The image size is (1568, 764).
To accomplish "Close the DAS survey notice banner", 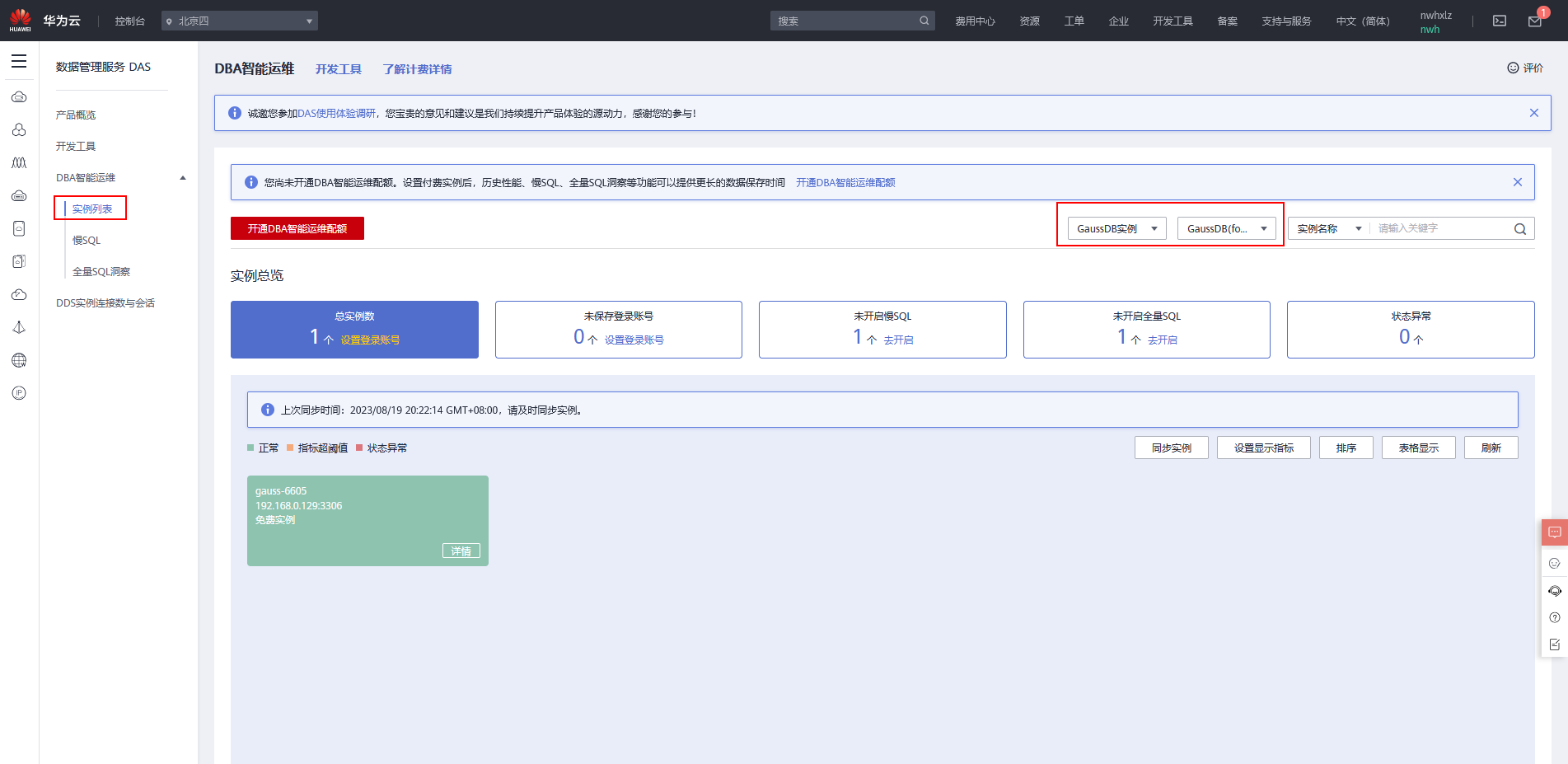I will point(1534,113).
